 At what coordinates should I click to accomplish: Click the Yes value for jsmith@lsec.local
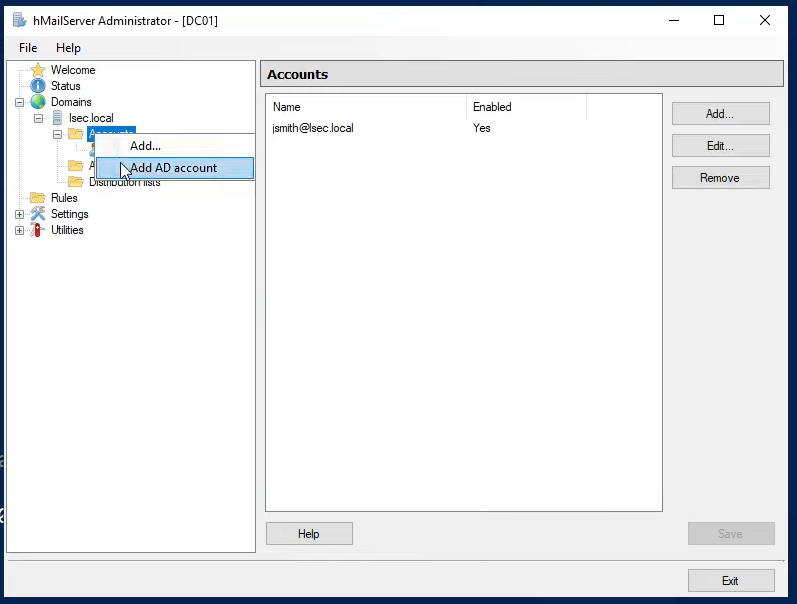(x=481, y=128)
